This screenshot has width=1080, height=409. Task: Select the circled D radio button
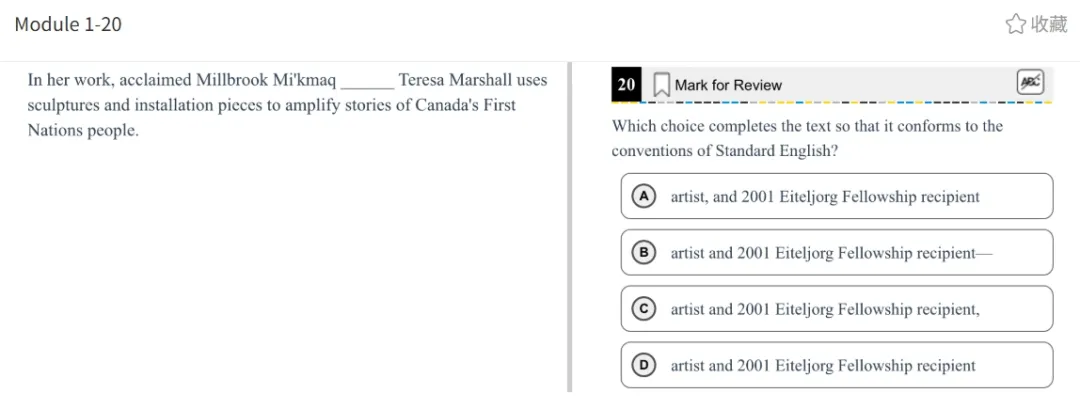644,365
